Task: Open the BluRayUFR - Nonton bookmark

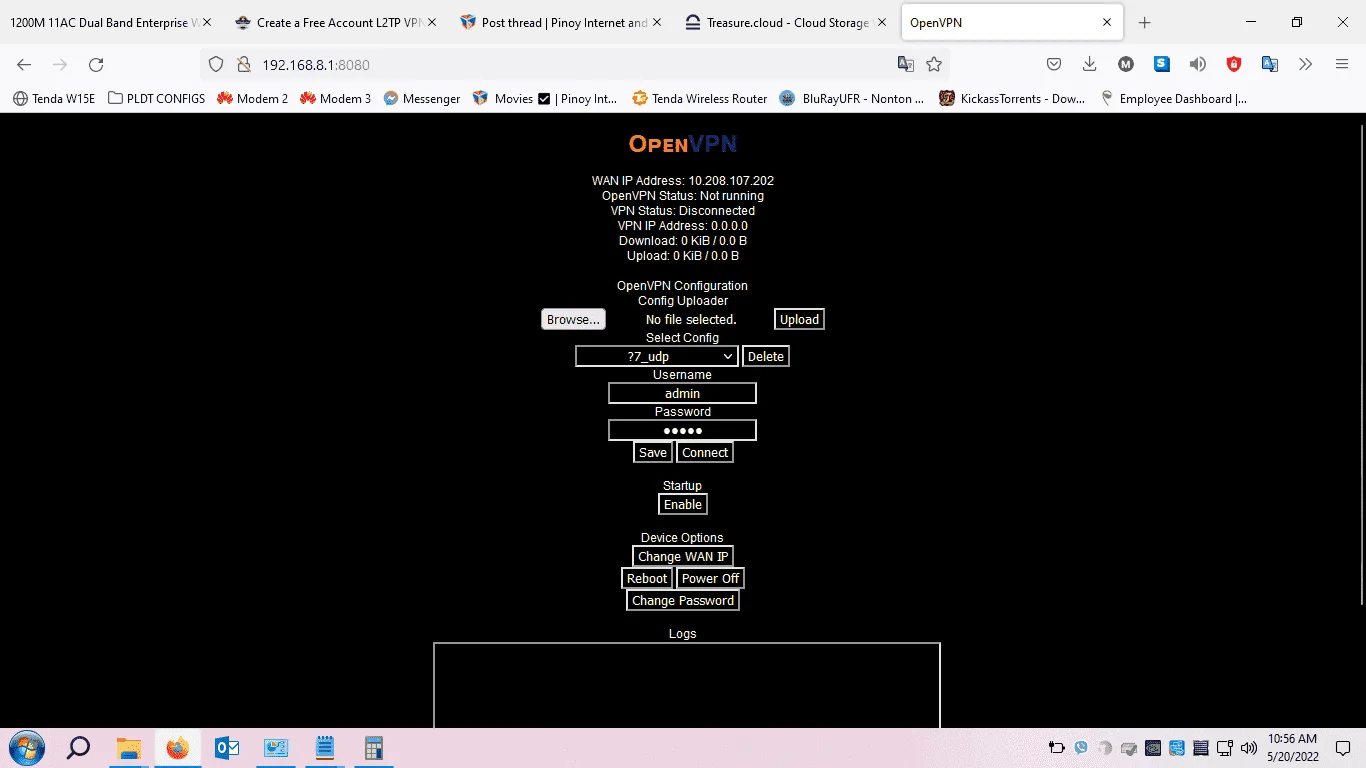Action: (x=852, y=99)
